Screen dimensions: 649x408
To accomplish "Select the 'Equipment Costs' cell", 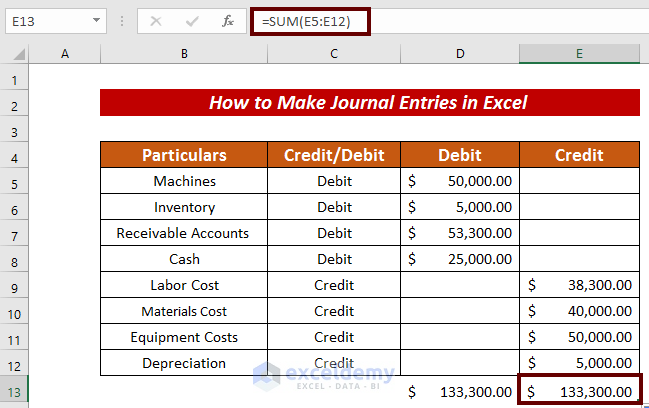I will click(184, 337).
